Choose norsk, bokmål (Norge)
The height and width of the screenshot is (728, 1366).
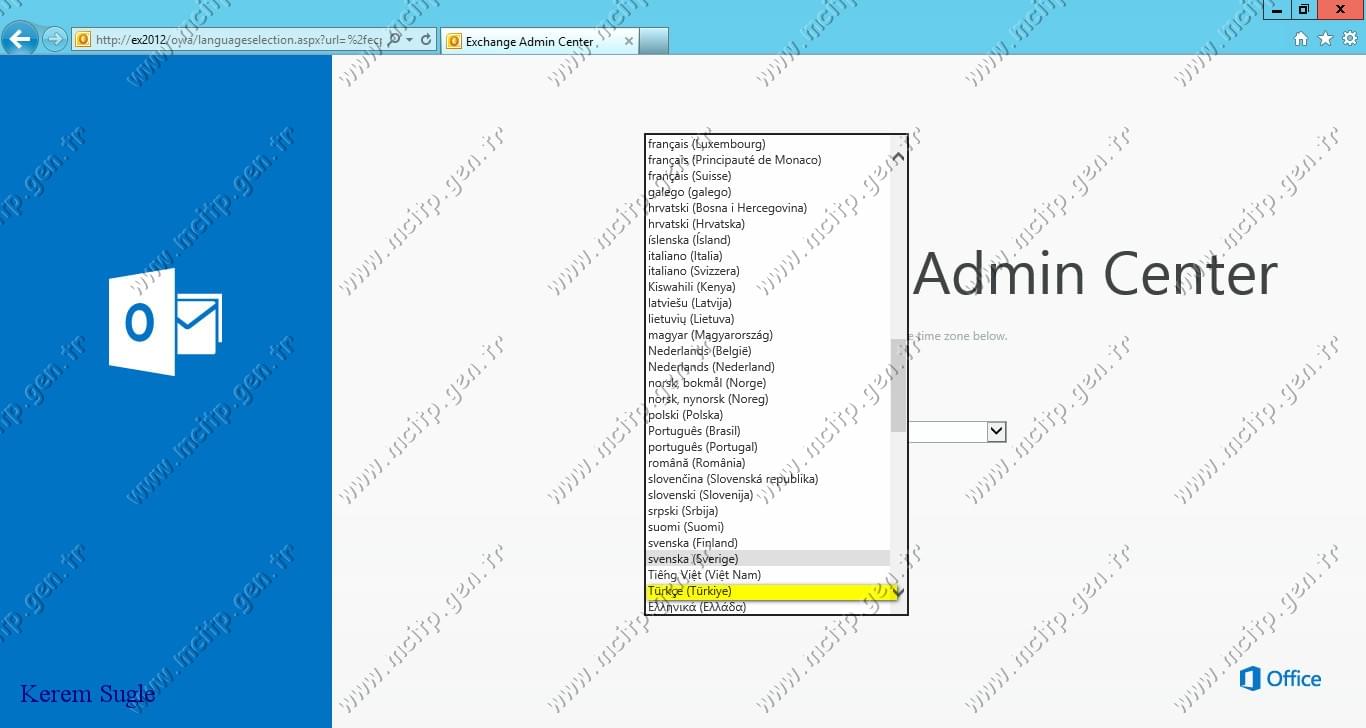(768, 383)
